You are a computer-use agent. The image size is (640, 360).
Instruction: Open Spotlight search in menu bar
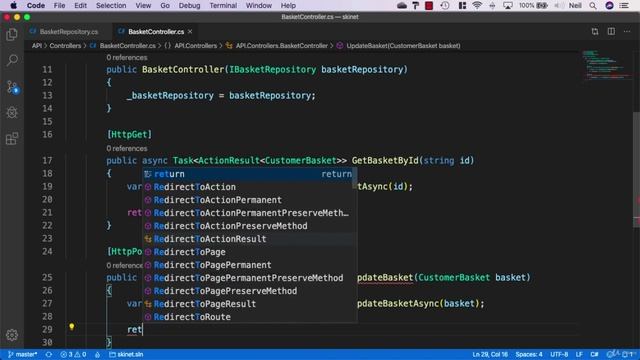pos(593,6)
